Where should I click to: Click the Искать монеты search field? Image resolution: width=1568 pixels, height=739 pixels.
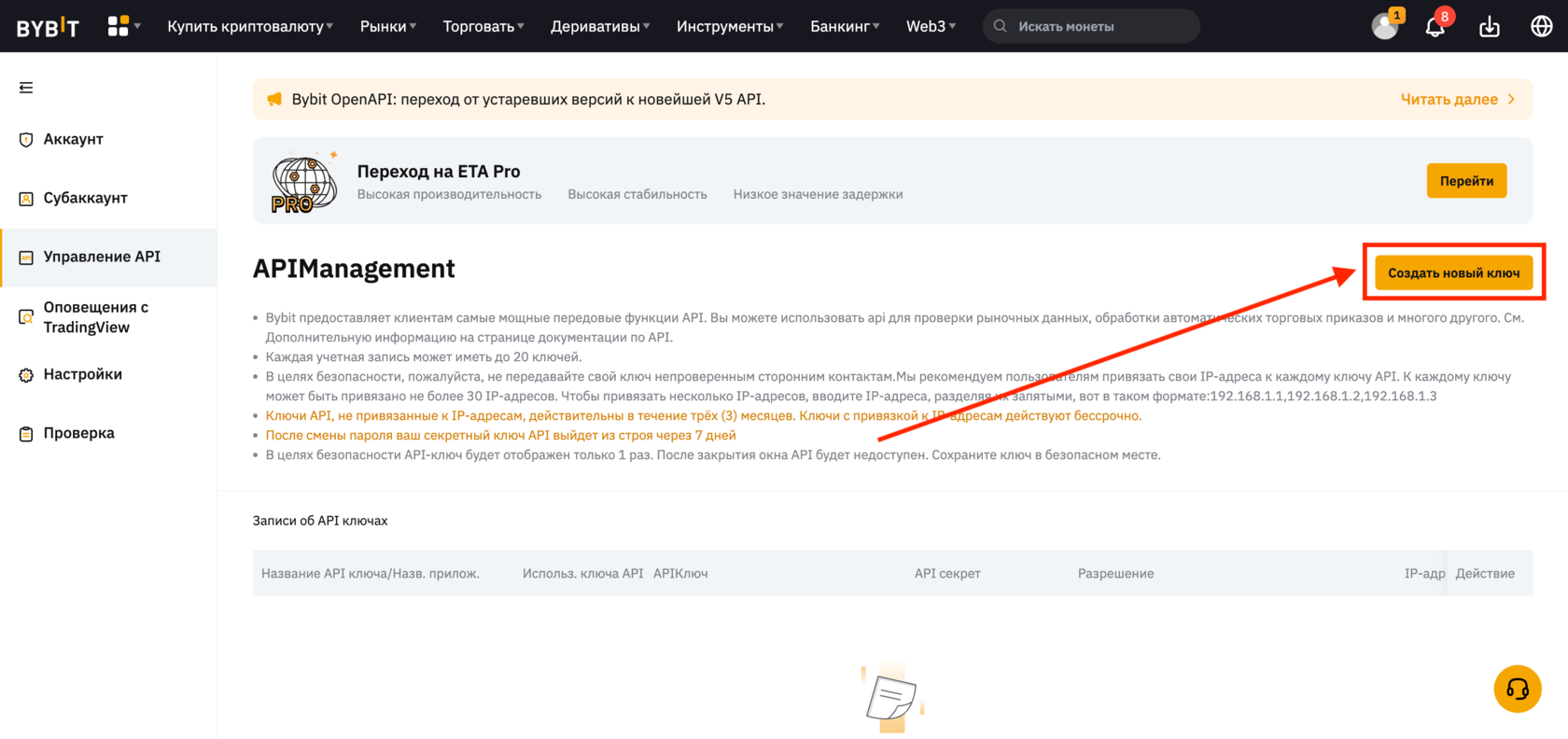pos(1091,26)
